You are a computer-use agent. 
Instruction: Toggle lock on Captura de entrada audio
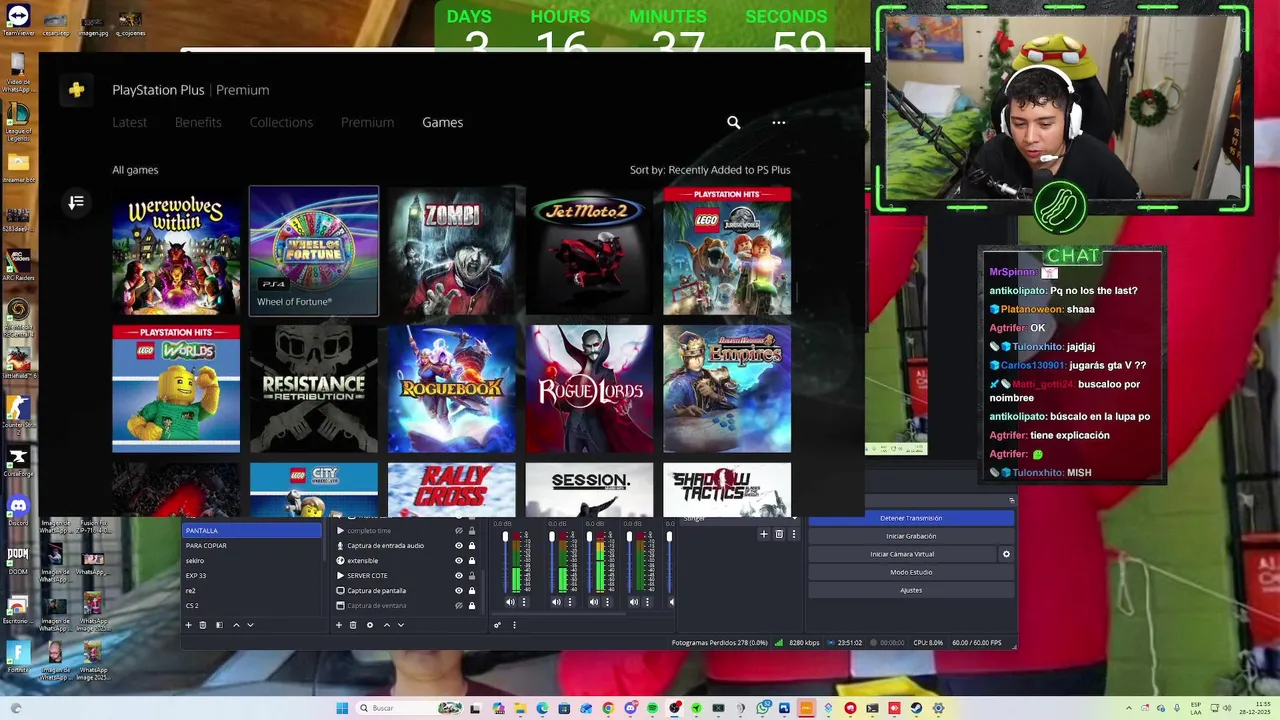[472, 546]
